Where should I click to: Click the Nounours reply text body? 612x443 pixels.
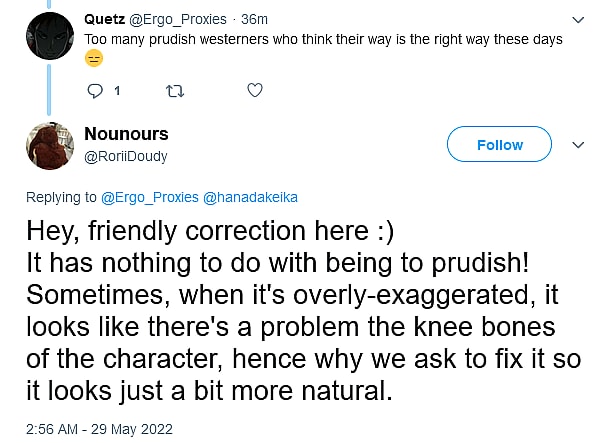[x=300, y=311]
